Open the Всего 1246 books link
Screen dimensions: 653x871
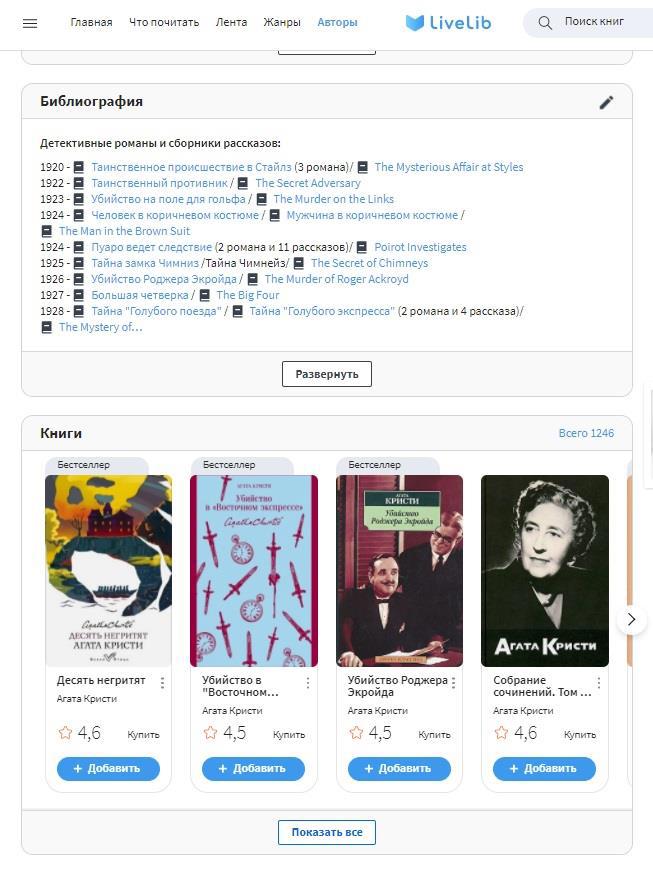[586, 433]
